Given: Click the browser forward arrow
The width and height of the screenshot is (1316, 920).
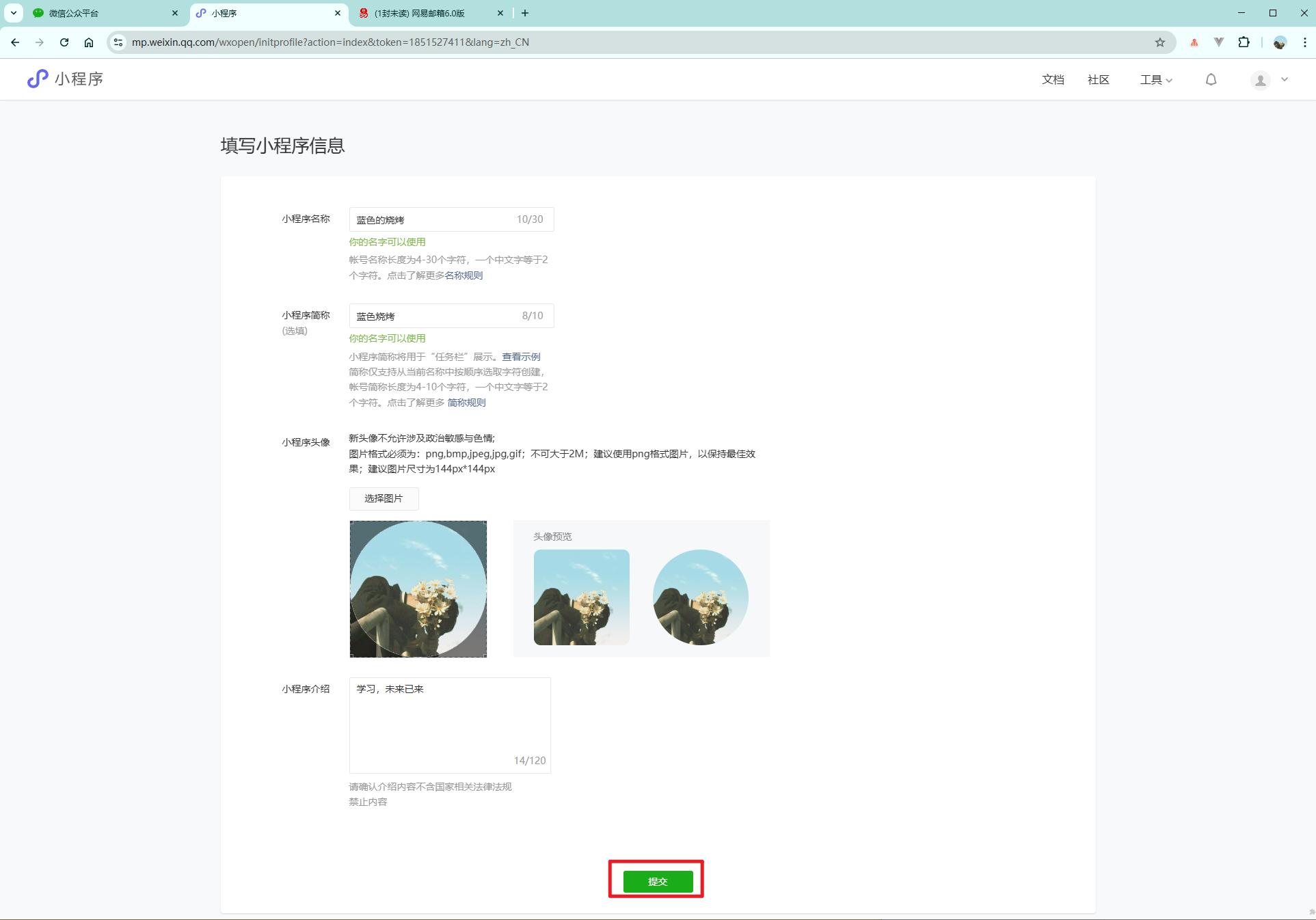Looking at the screenshot, I should click(40, 42).
